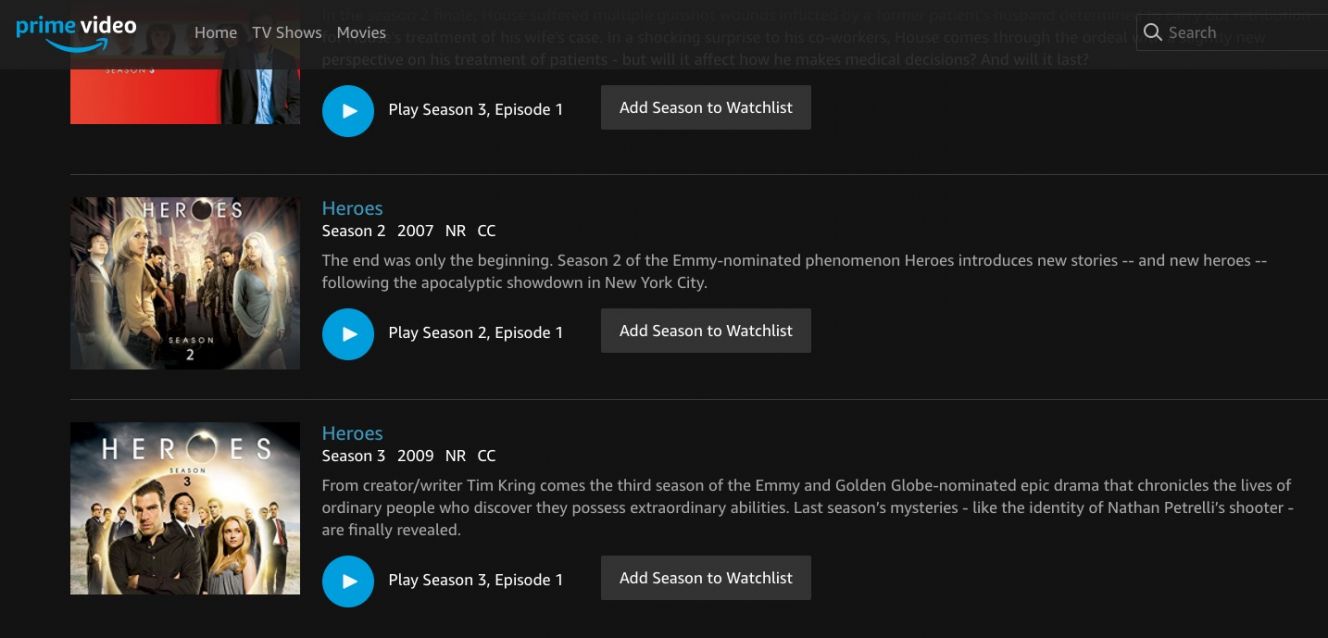Play Heroes Season 3 Episode 1 button
Viewport: 1328px width, 638px height.
click(x=348, y=580)
